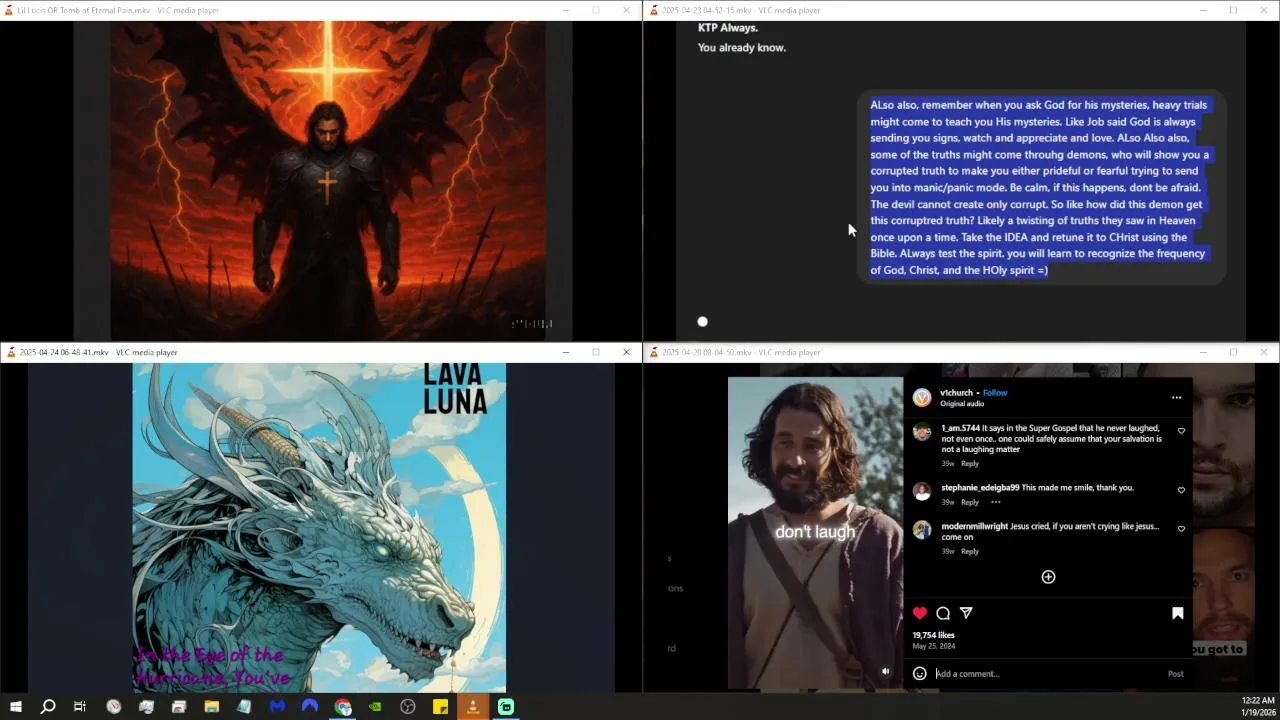Reply to the 1_am.5744 comment
The height and width of the screenshot is (720, 1280).
click(x=970, y=464)
